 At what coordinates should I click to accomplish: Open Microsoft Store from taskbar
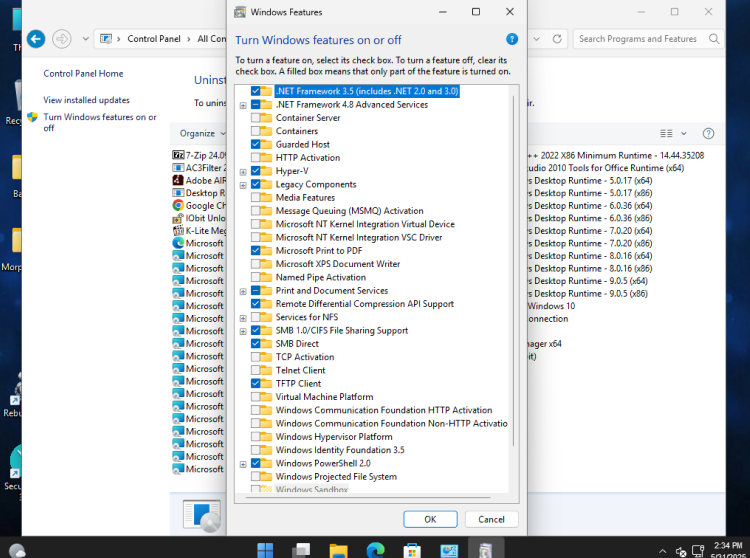pos(412,550)
